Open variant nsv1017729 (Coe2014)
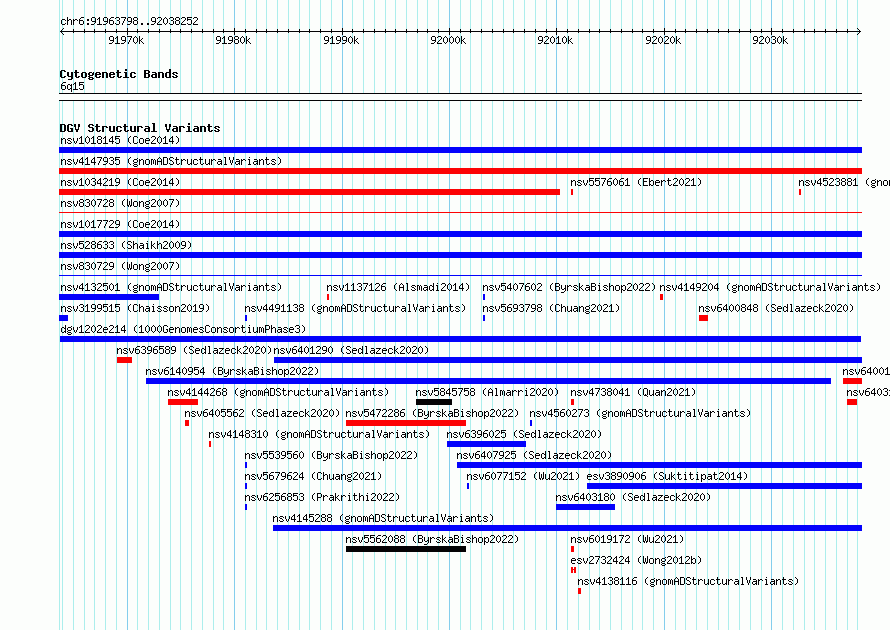Image resolution: width=890 pixels, height=630 pixels. (120, 224)
